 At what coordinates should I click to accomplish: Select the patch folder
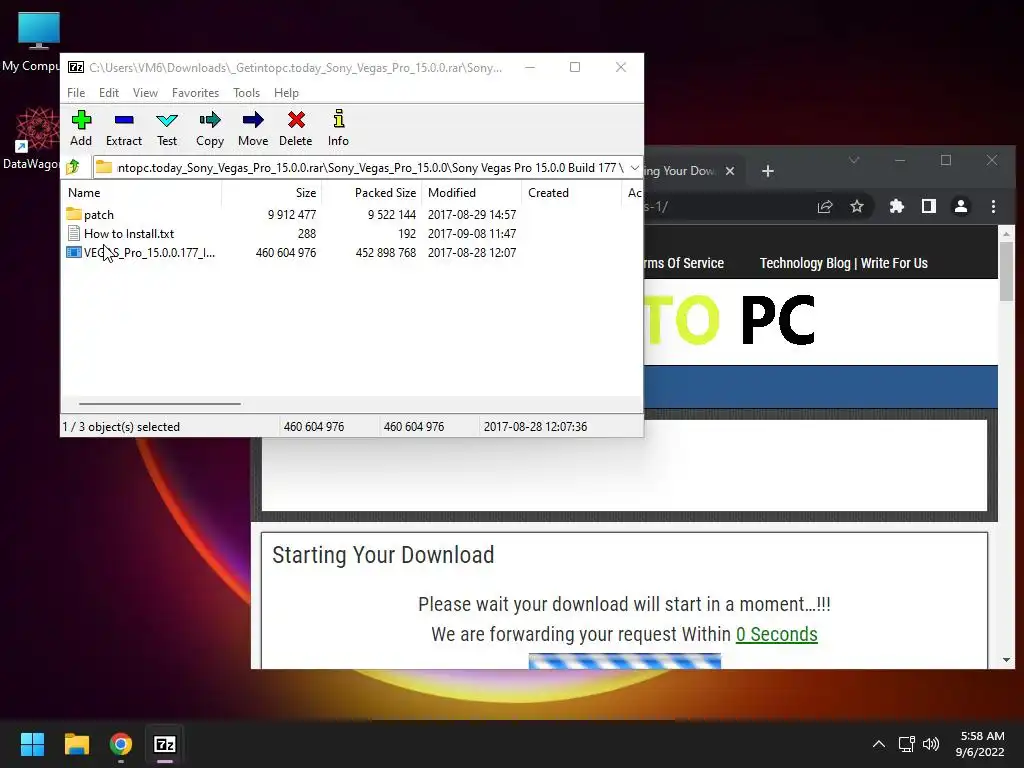click(90, 214)
